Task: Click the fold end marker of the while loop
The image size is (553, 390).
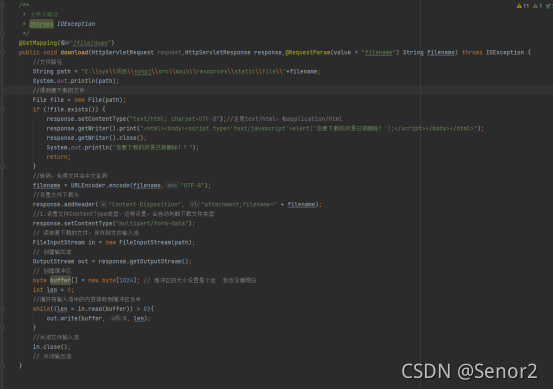Action: point(3,328)
